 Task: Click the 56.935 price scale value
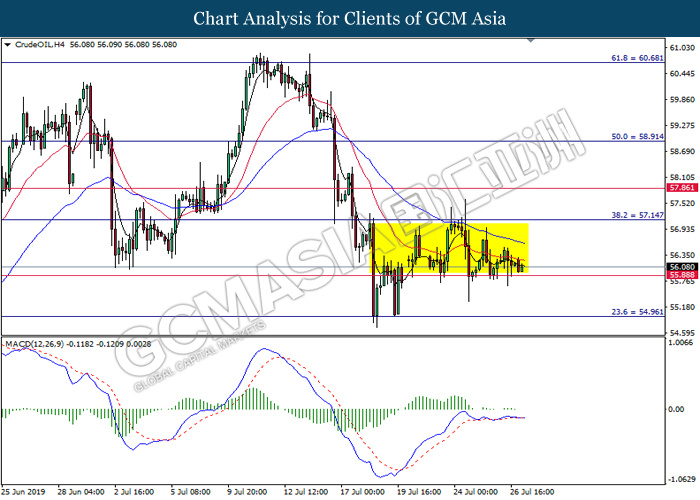[x=683, y=229]
